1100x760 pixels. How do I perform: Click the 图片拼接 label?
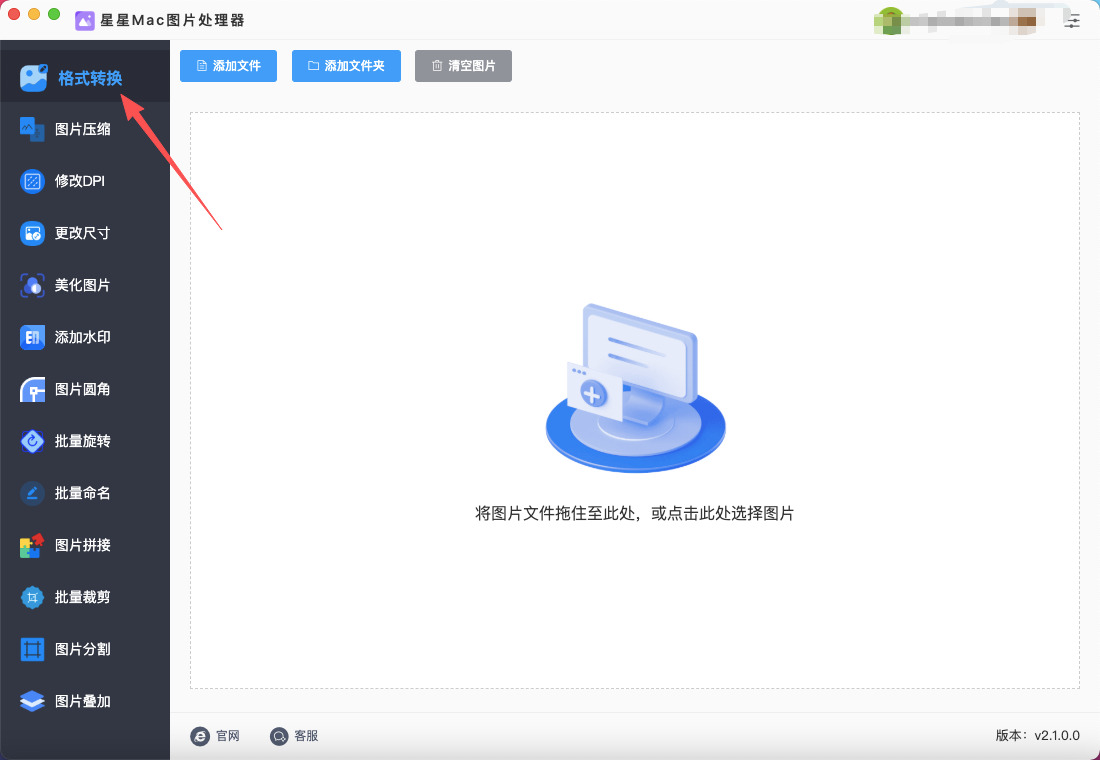(83, 545)
